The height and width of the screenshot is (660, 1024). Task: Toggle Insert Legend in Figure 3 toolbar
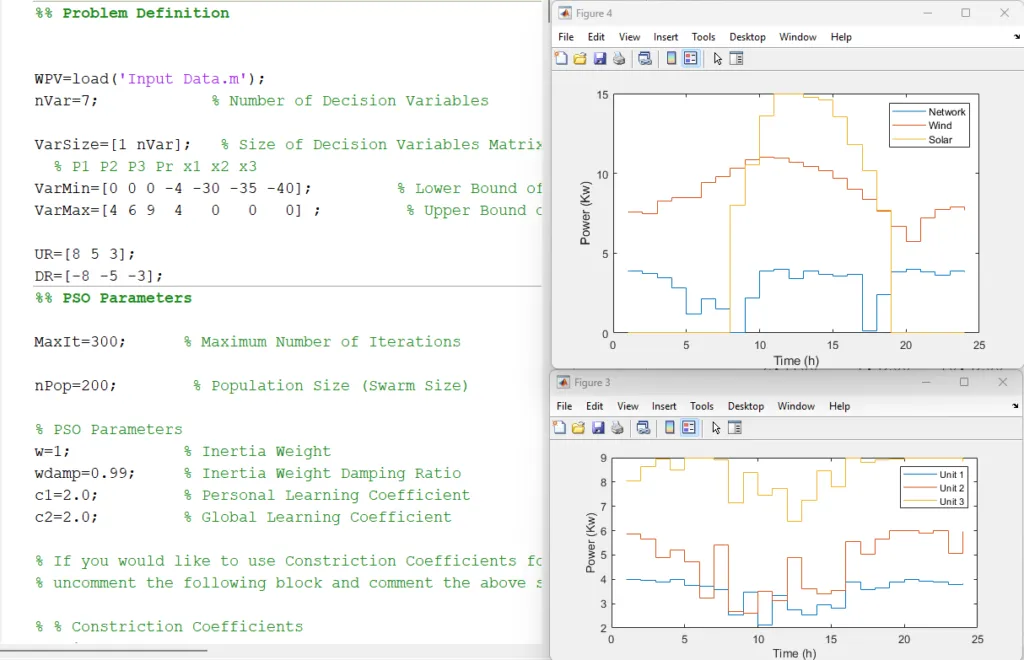689,428
